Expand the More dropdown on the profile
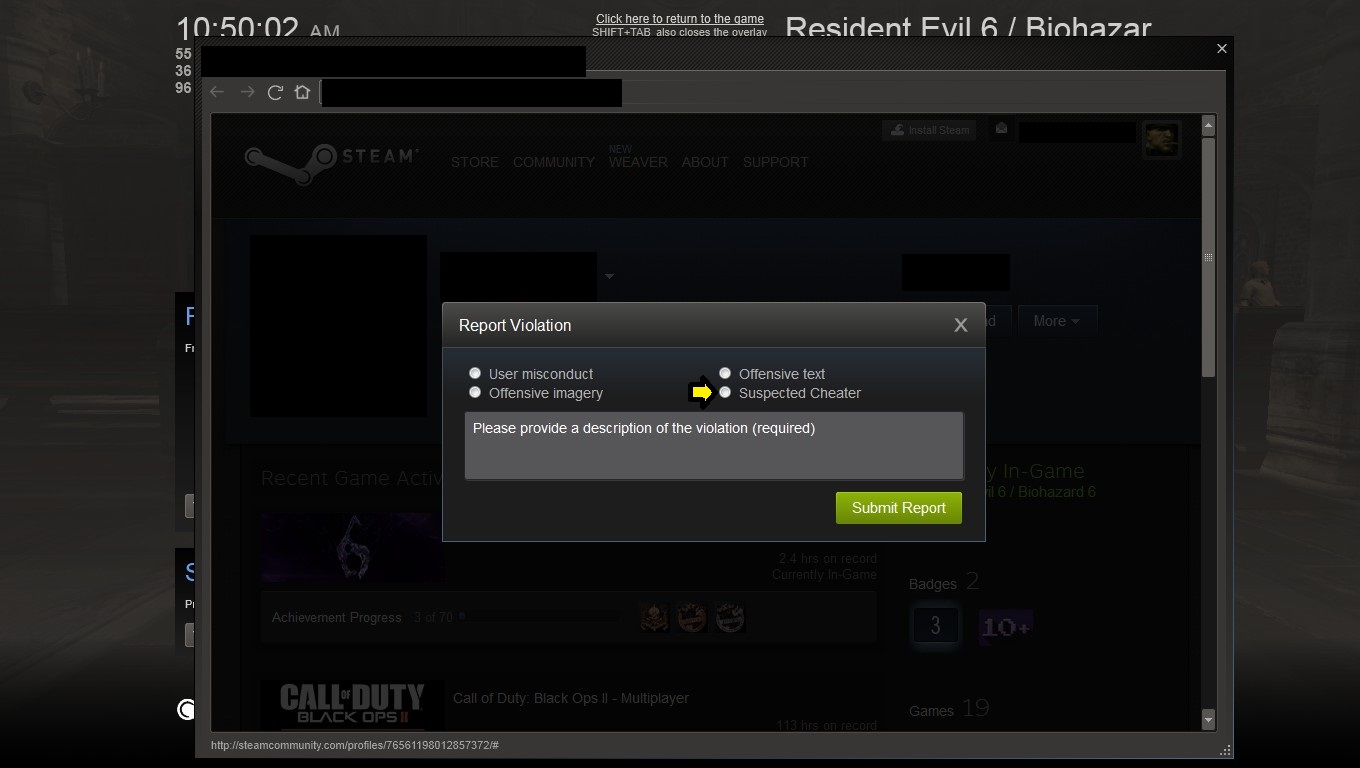 [1057, 321]
